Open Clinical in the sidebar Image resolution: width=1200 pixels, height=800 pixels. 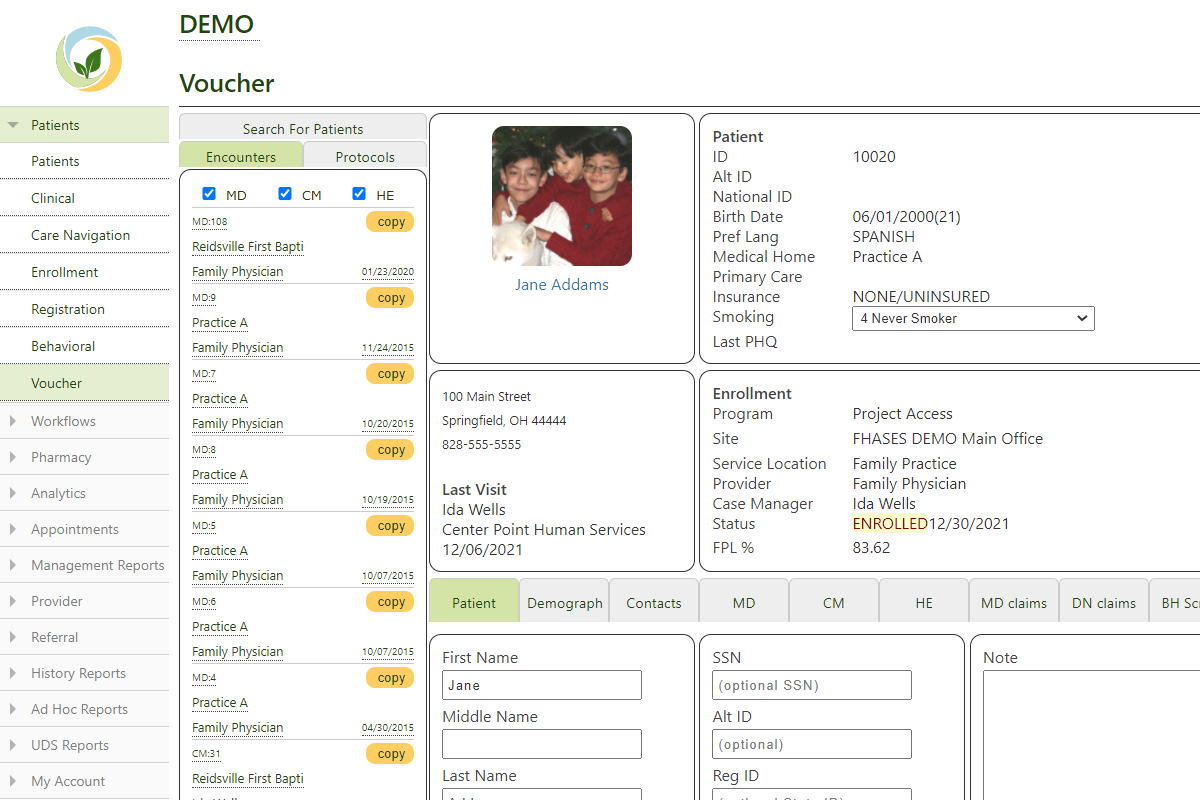(x=84, y=198)
